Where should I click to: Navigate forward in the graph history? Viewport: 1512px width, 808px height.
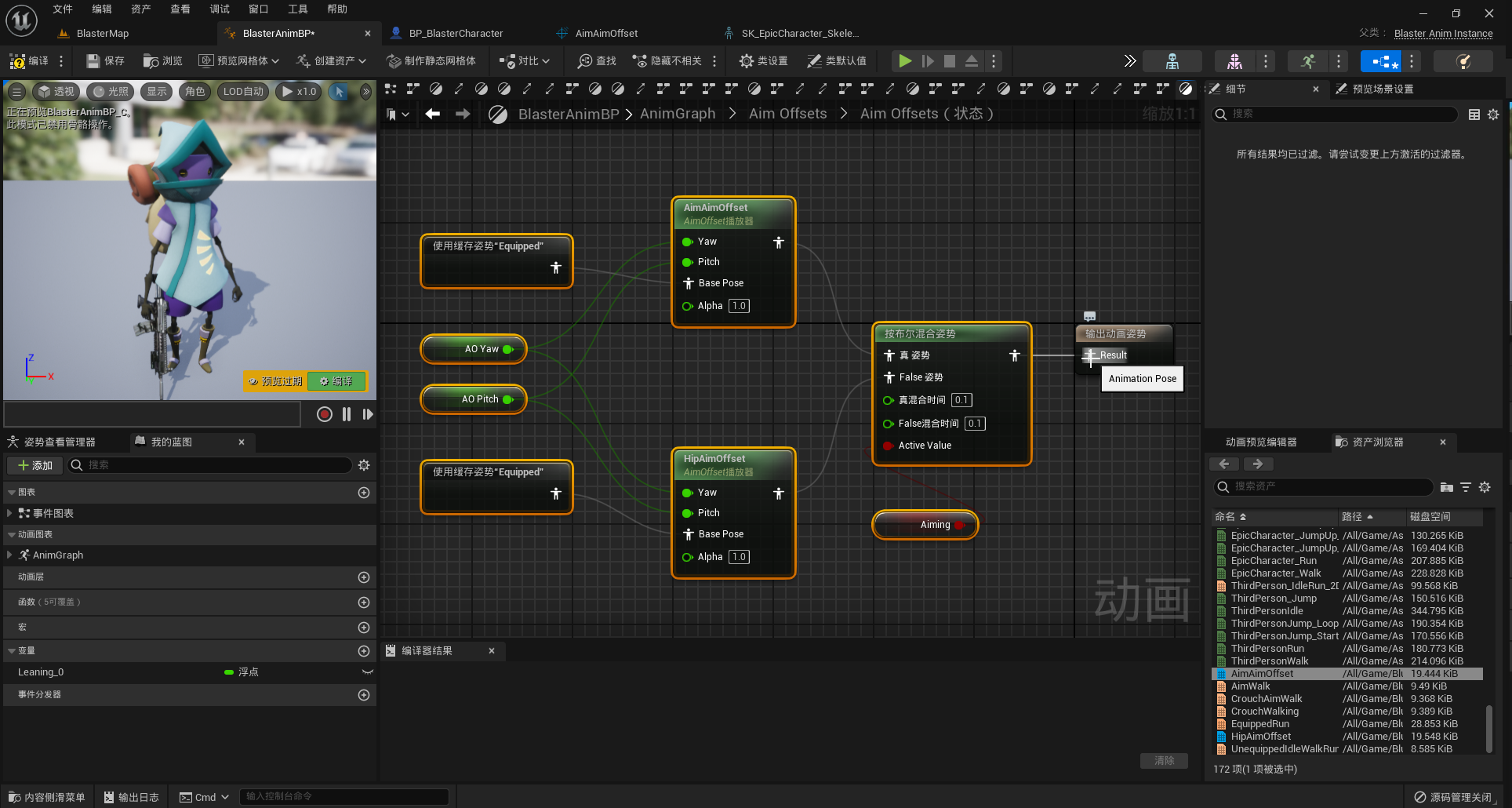point(463,114)
